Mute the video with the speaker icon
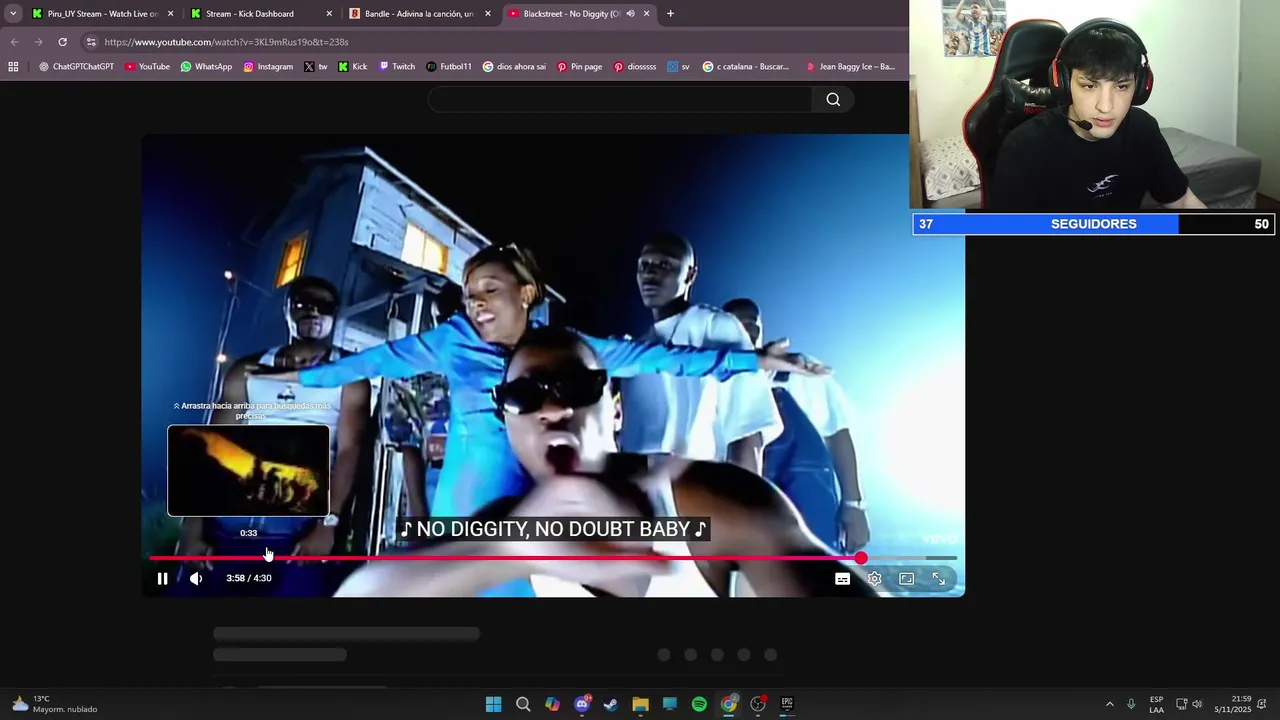 [x=196, y=578]
